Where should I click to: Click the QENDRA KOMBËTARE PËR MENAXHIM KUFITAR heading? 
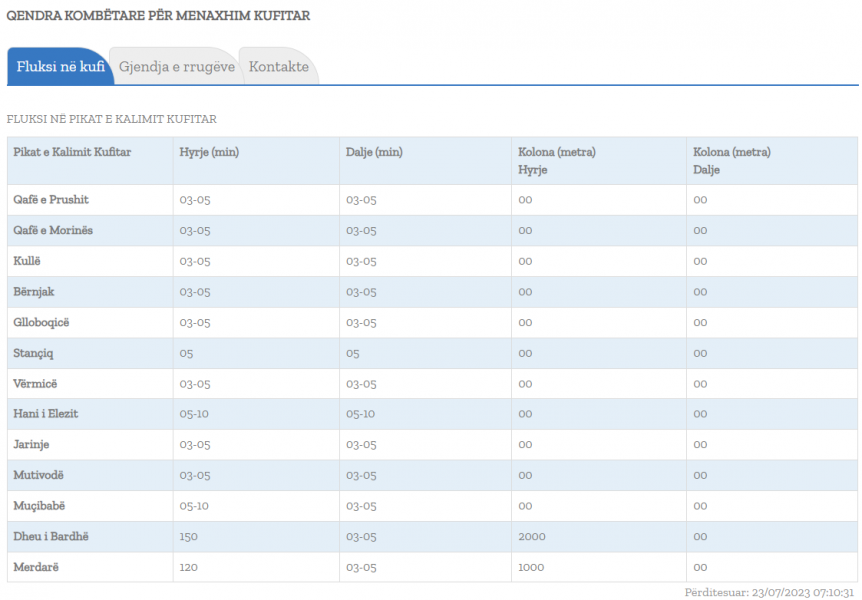[158, 15]
